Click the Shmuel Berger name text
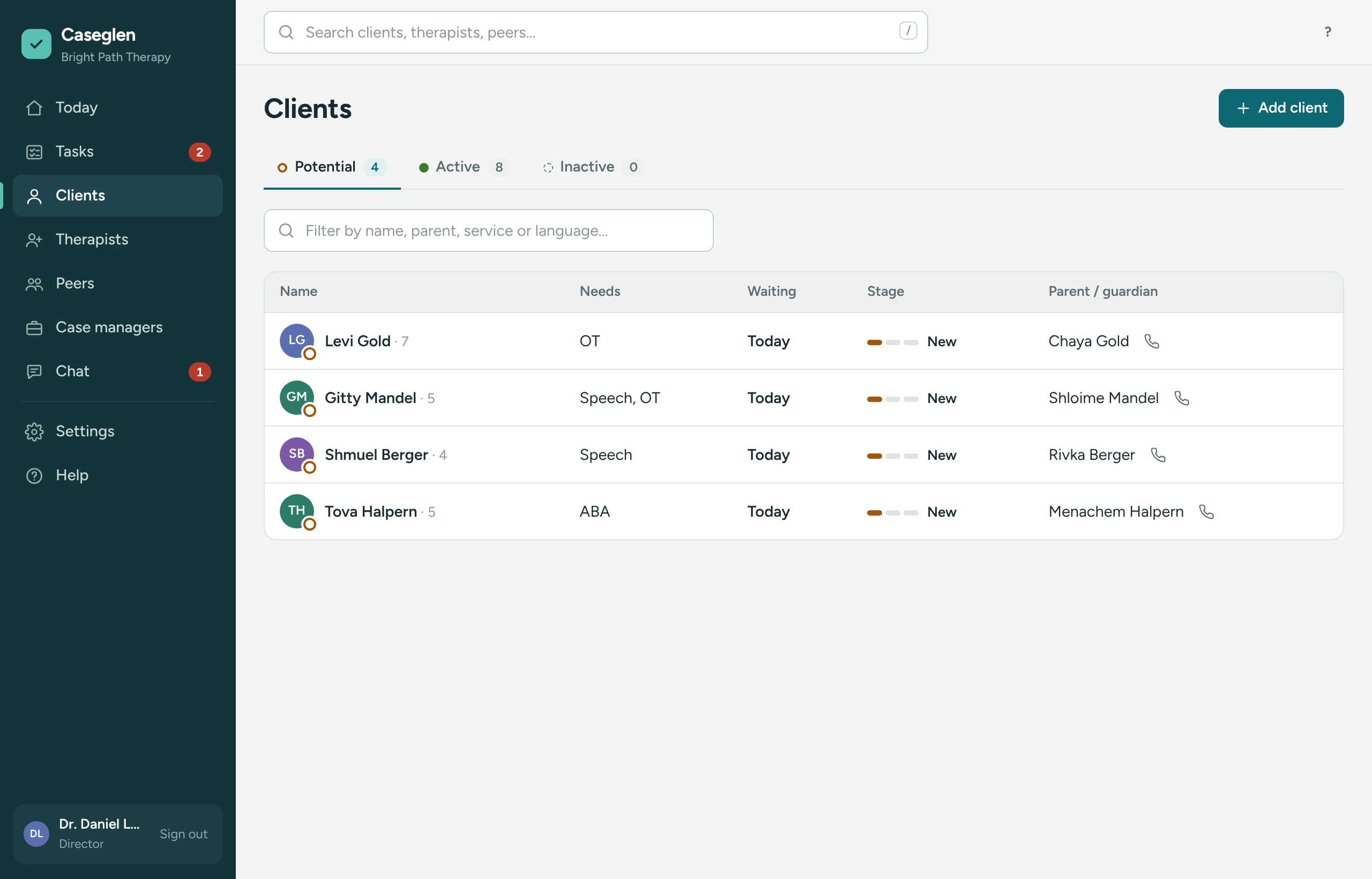This screenshot has height=879, width=1372. [376, 455]
